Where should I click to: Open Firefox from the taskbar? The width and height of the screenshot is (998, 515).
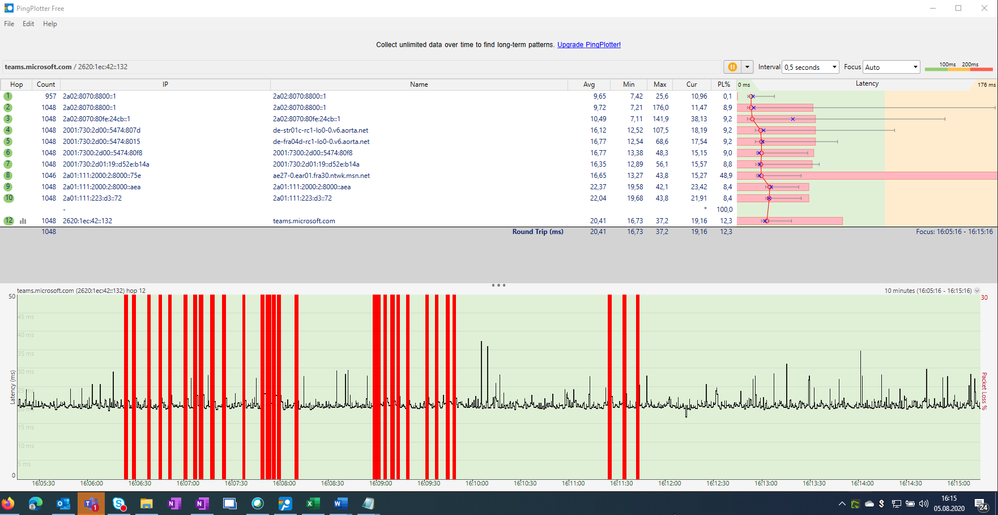point(9,503)
